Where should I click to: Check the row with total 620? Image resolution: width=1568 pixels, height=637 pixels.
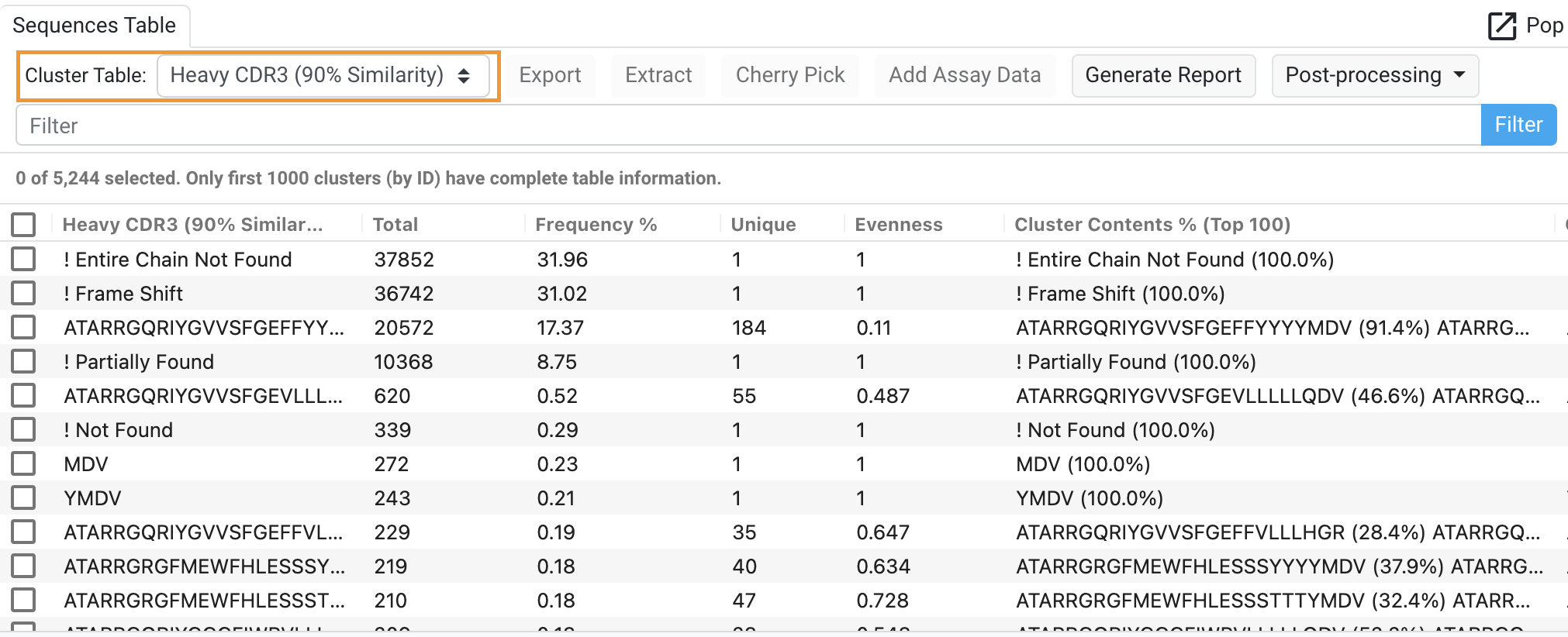pyautogui.click(x=23, y=395)
